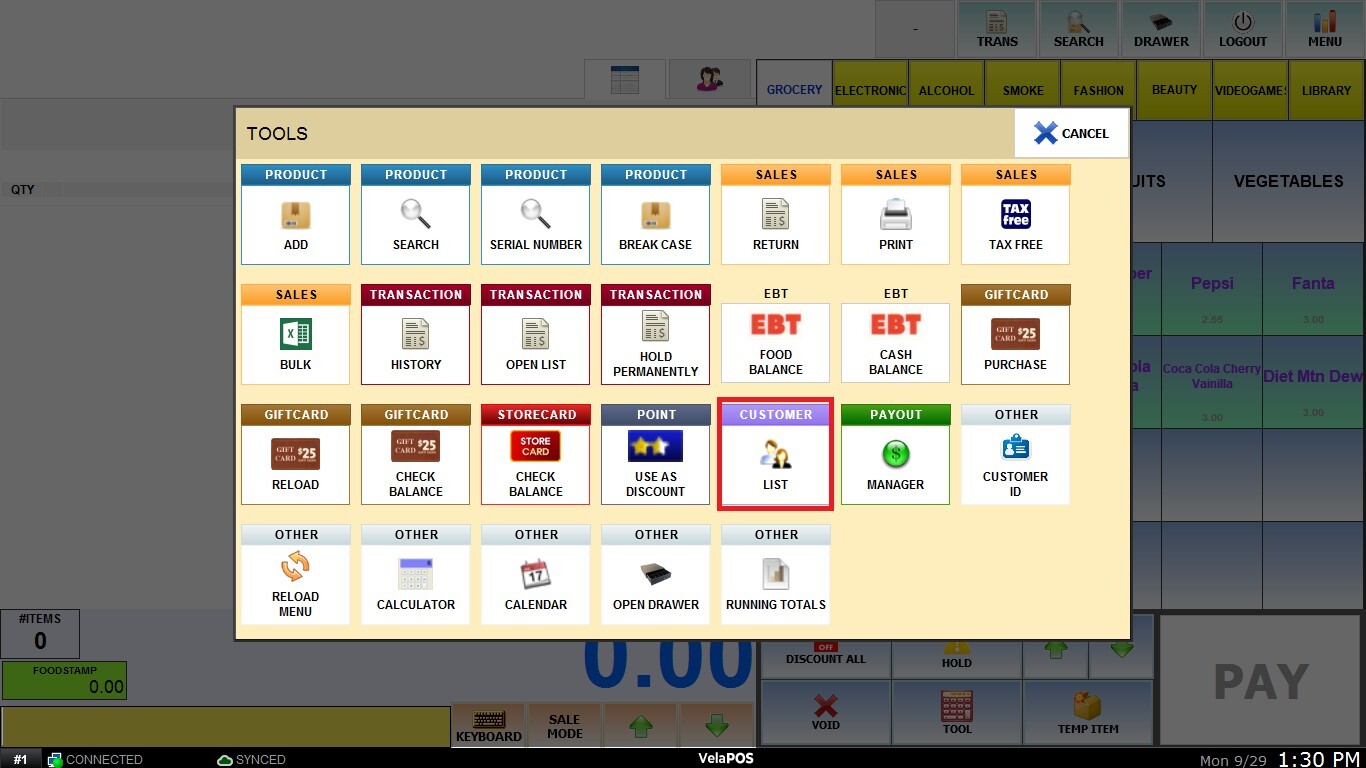1366x768 pixels.
Task: Open the Customer List tool
Action: pyautogui.click(x=775, y=464)
